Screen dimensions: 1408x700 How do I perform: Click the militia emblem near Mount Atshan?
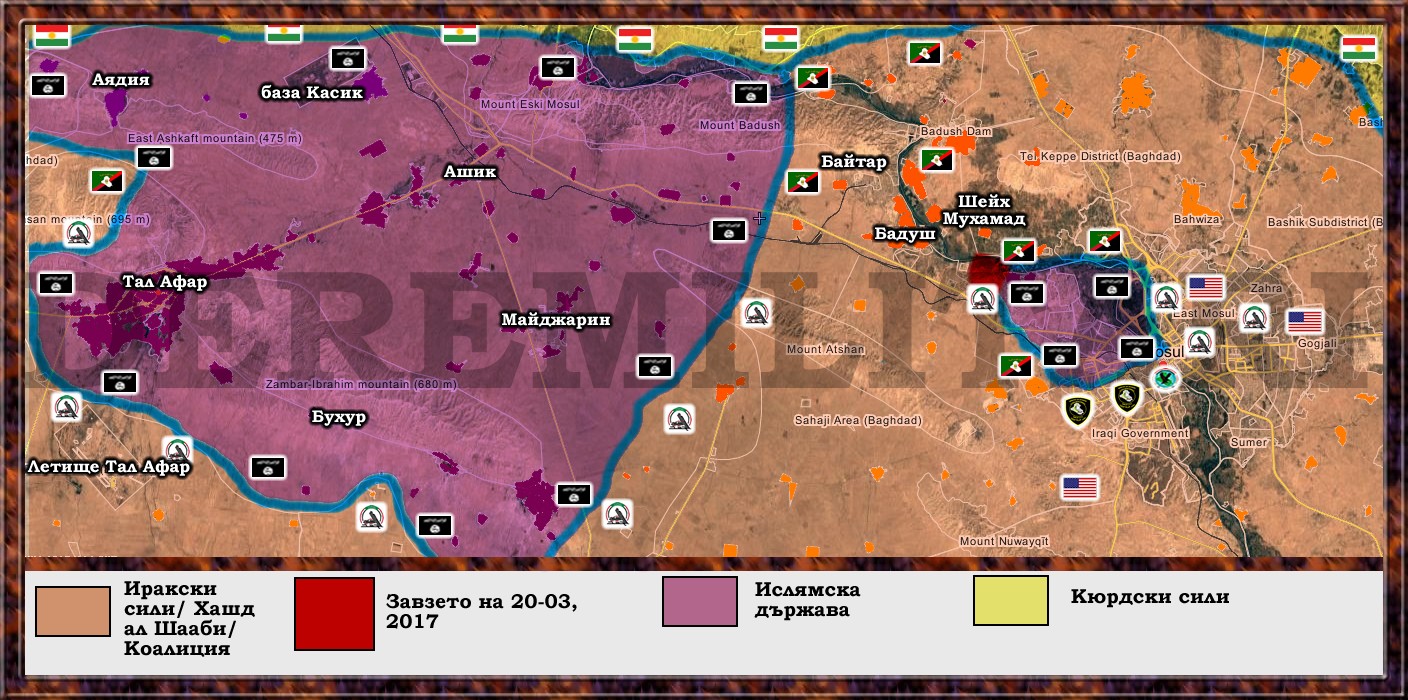pos(756,313)
